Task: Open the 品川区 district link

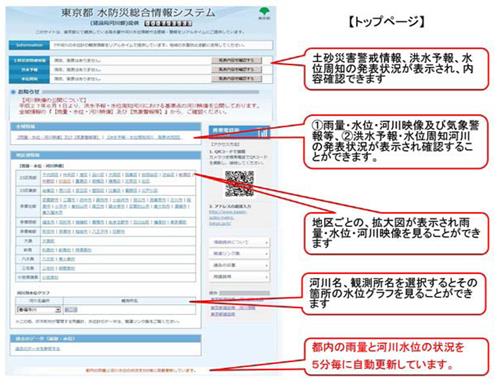Action: point(98,175)
